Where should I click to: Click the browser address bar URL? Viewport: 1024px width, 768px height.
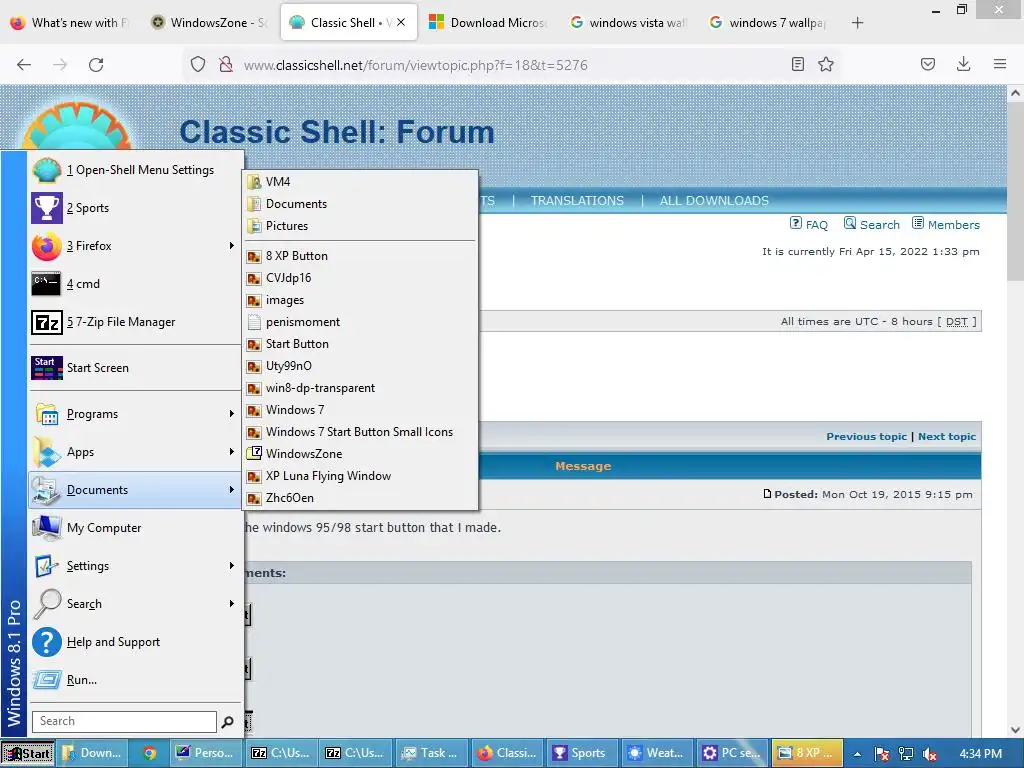(415, 65)
